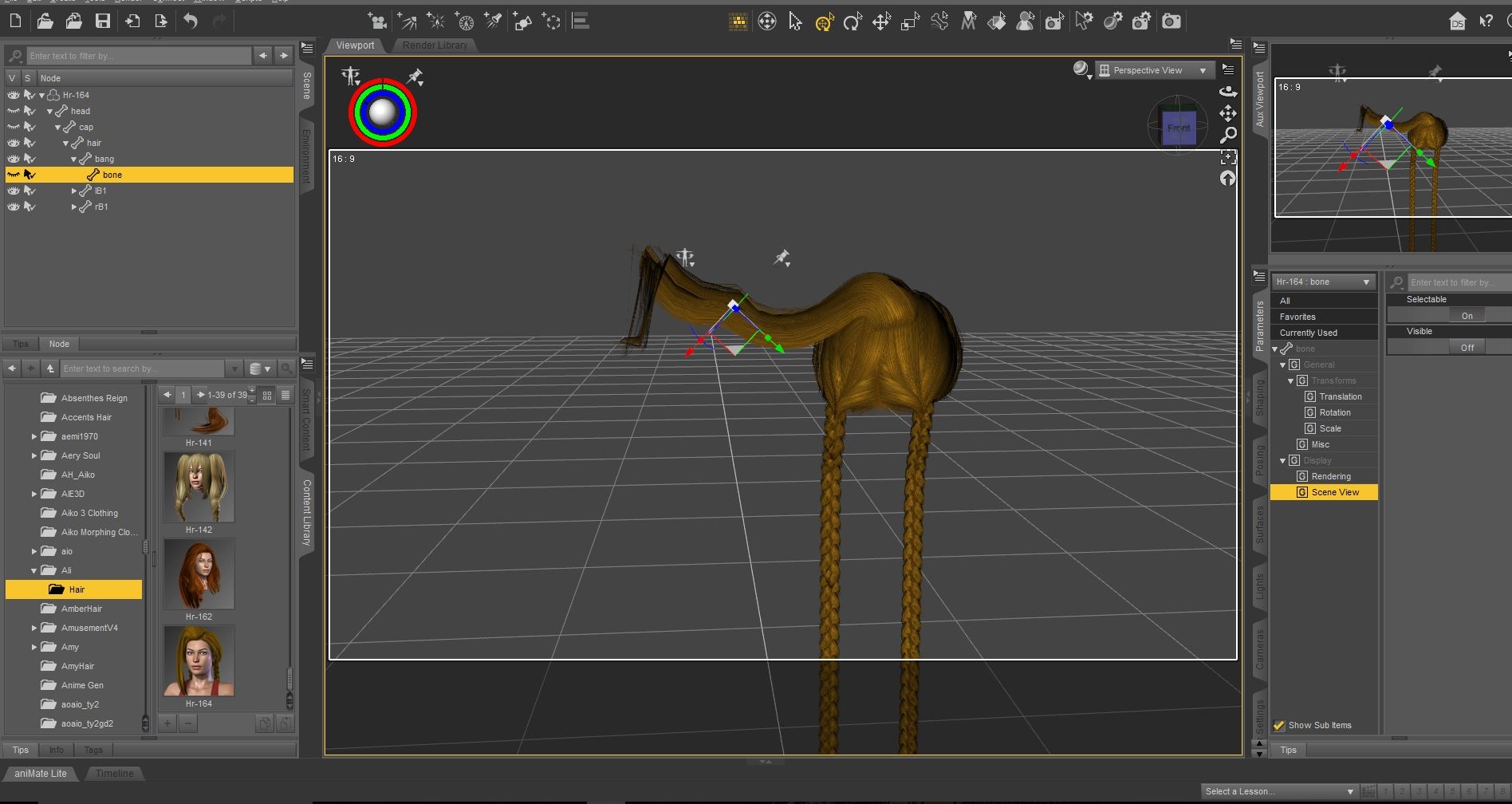Viewport: 1512px width, 804px height.
Task: Select the Rotate tool in toolbar
Action: tap(852, 22)
